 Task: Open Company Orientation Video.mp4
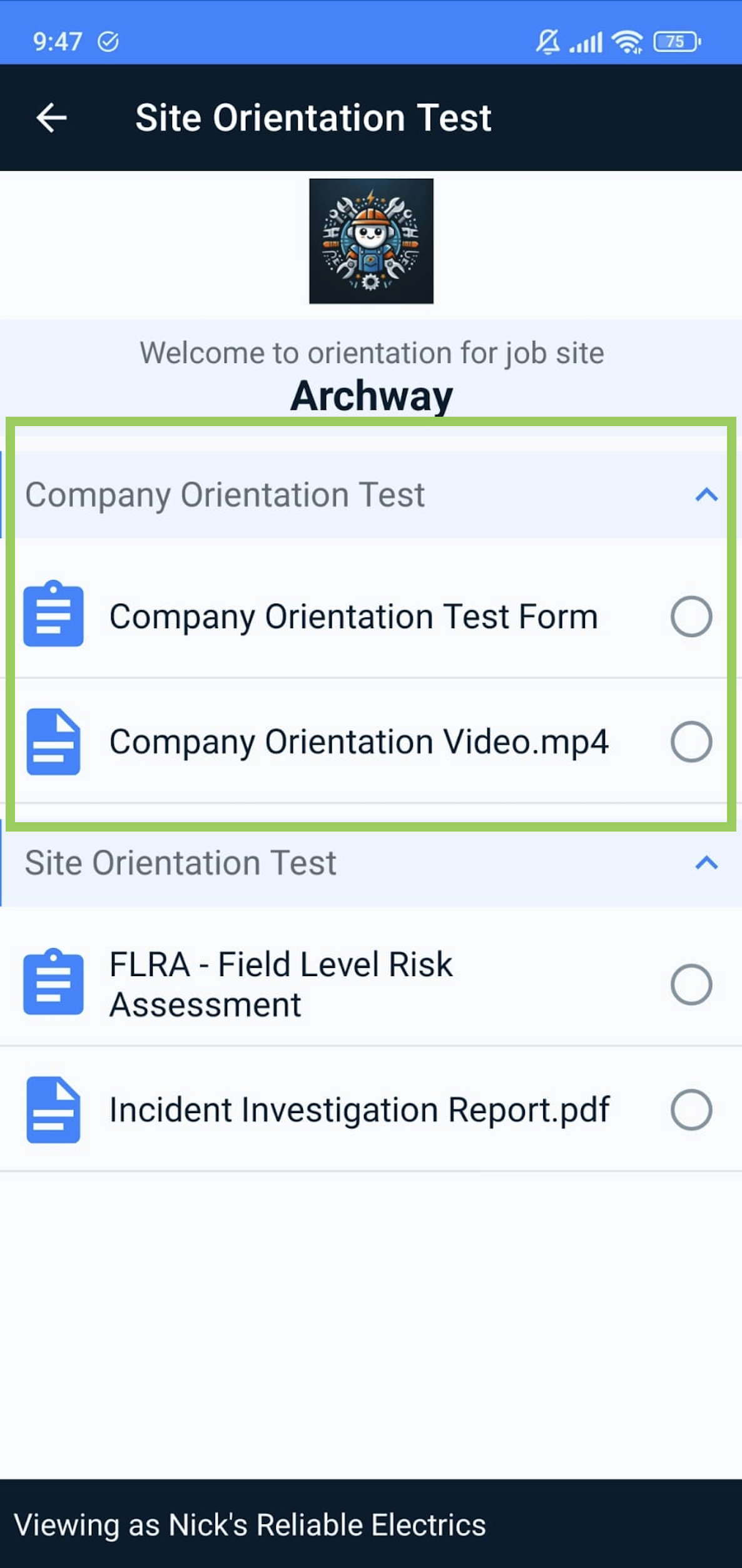(358, 741)
